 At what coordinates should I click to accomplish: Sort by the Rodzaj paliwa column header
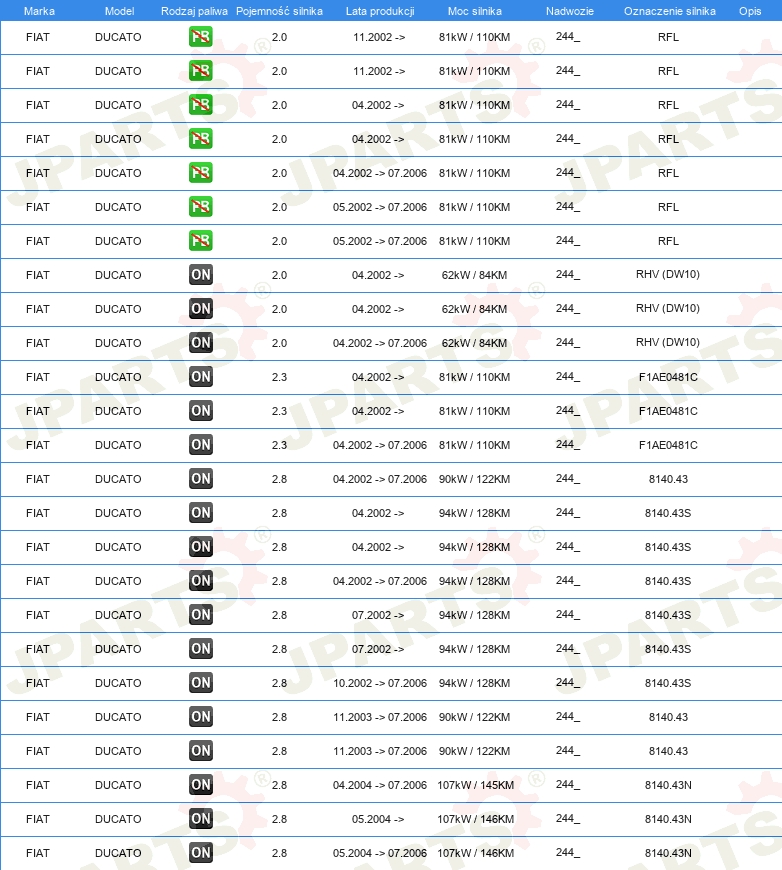tap(194, 11)
